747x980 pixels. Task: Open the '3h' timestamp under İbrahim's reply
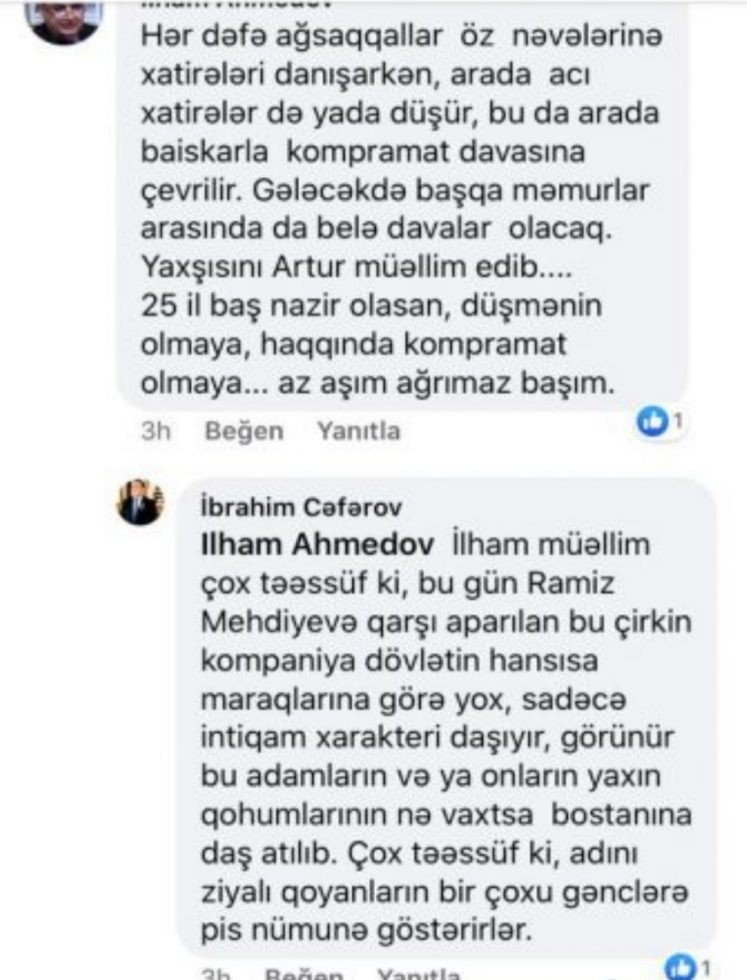pyautogui.click(x=216, y=974)
